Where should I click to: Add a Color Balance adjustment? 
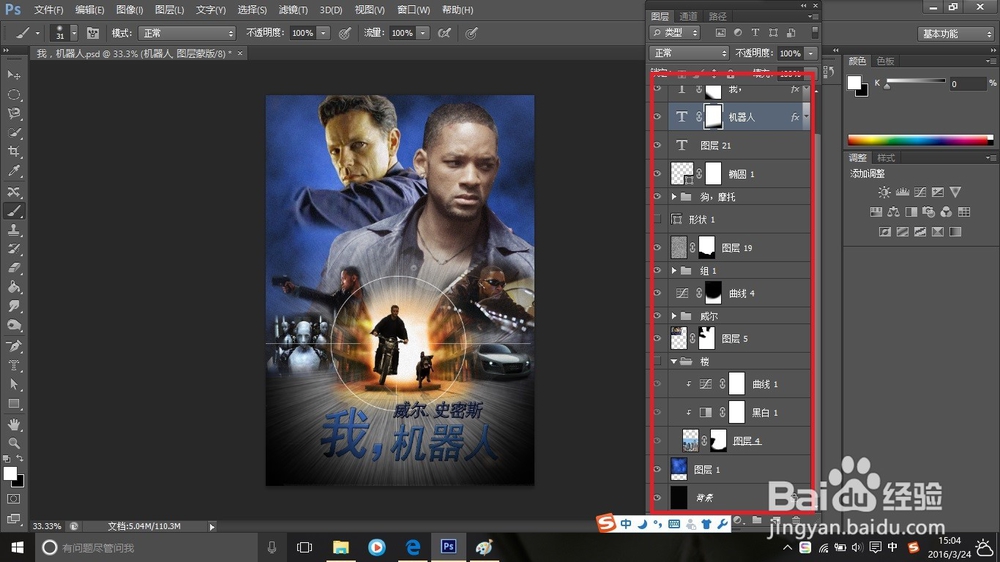click(x=893, y=212)
